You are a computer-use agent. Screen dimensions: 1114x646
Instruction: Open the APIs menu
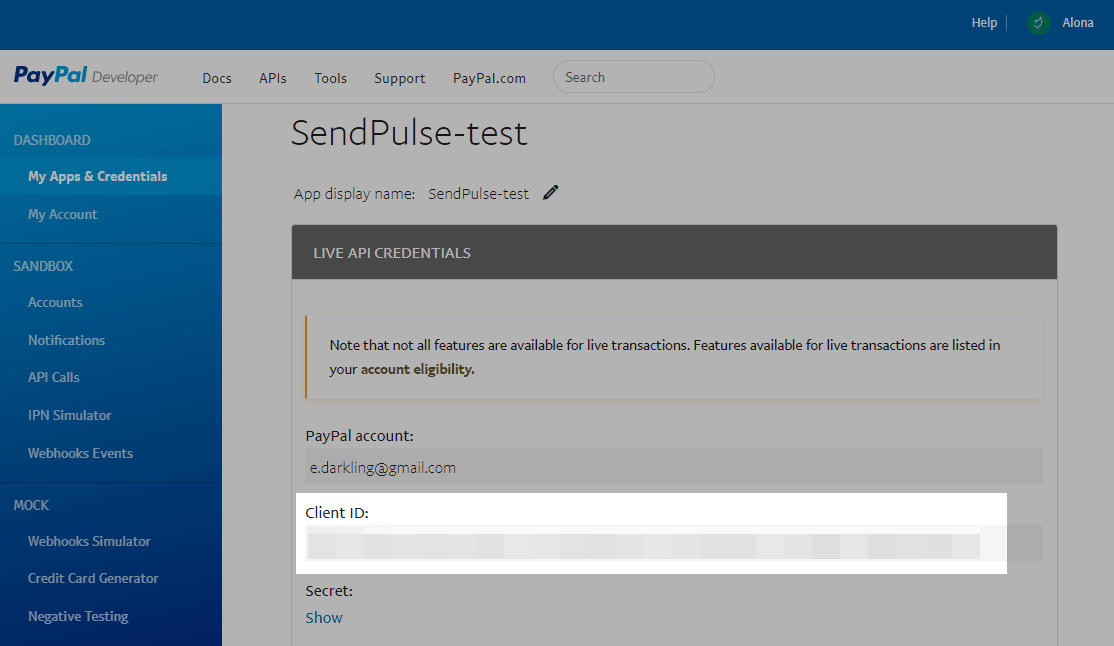click(273, 78)
